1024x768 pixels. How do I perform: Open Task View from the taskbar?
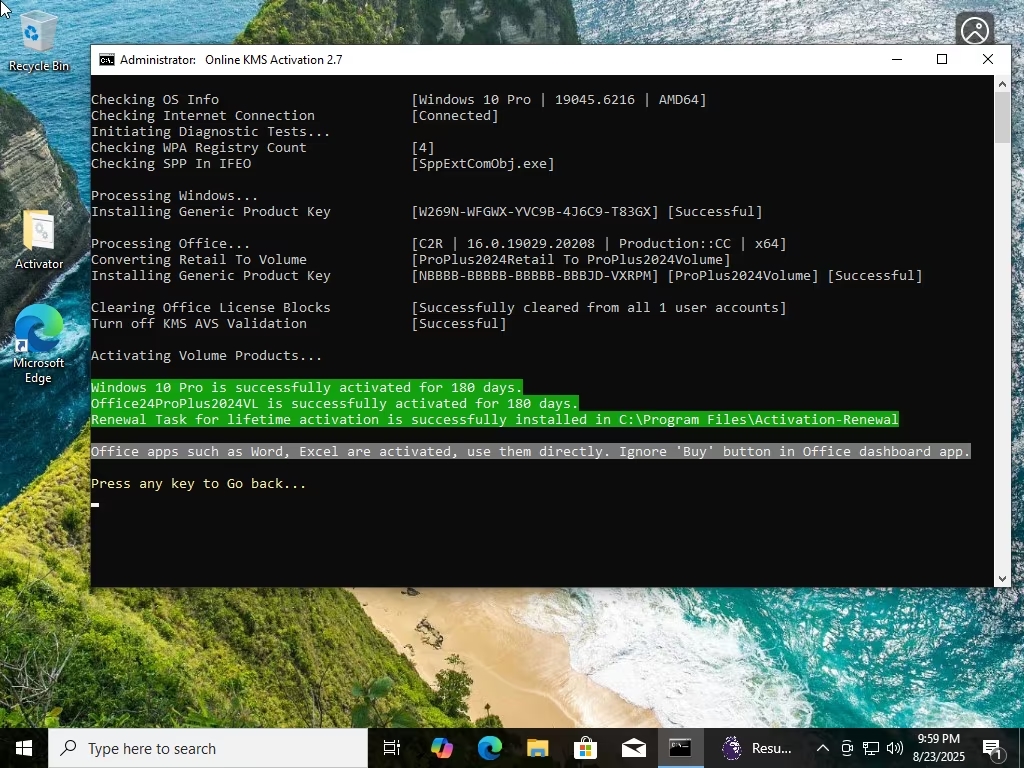click(x=391, y=748)
